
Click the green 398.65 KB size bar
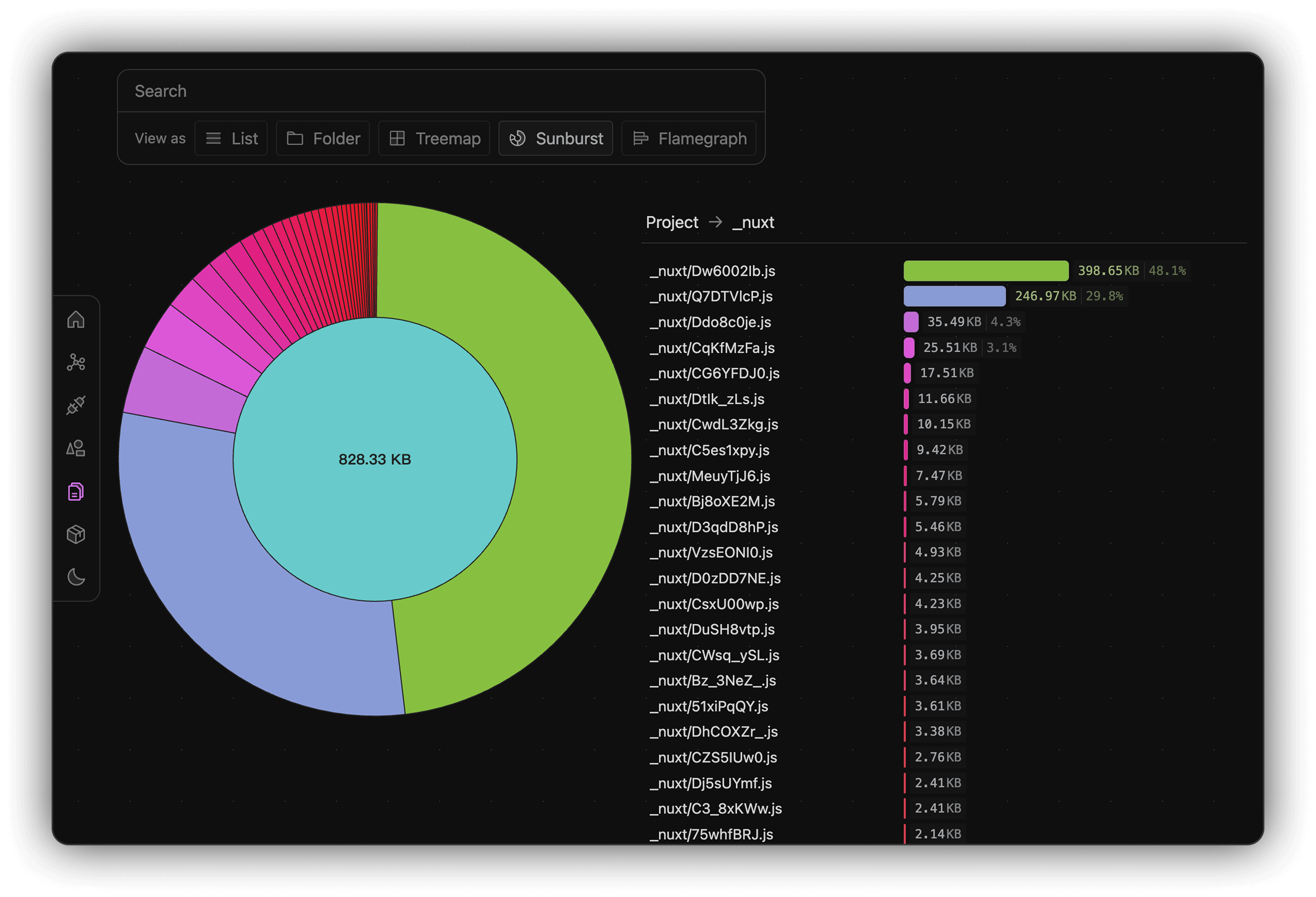986,271
